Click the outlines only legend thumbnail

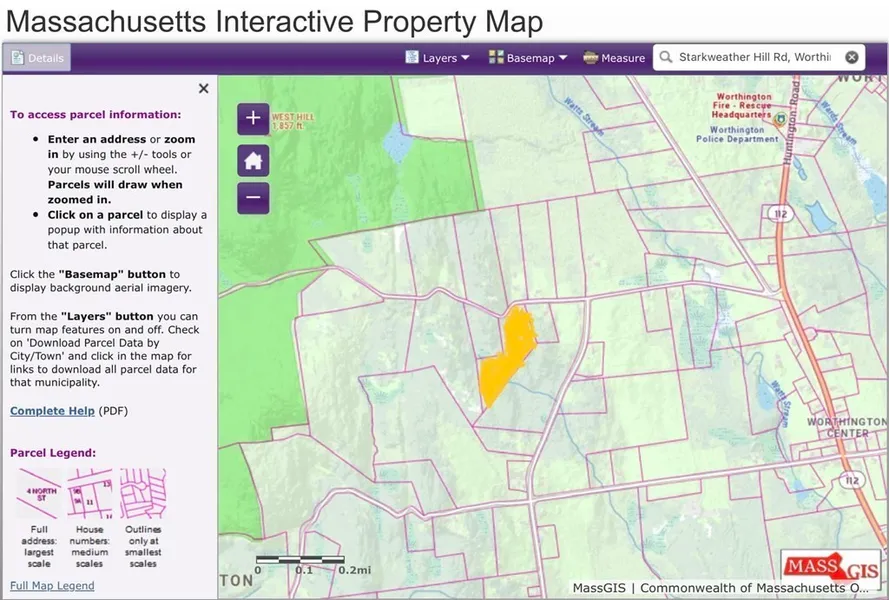(143, 493)
